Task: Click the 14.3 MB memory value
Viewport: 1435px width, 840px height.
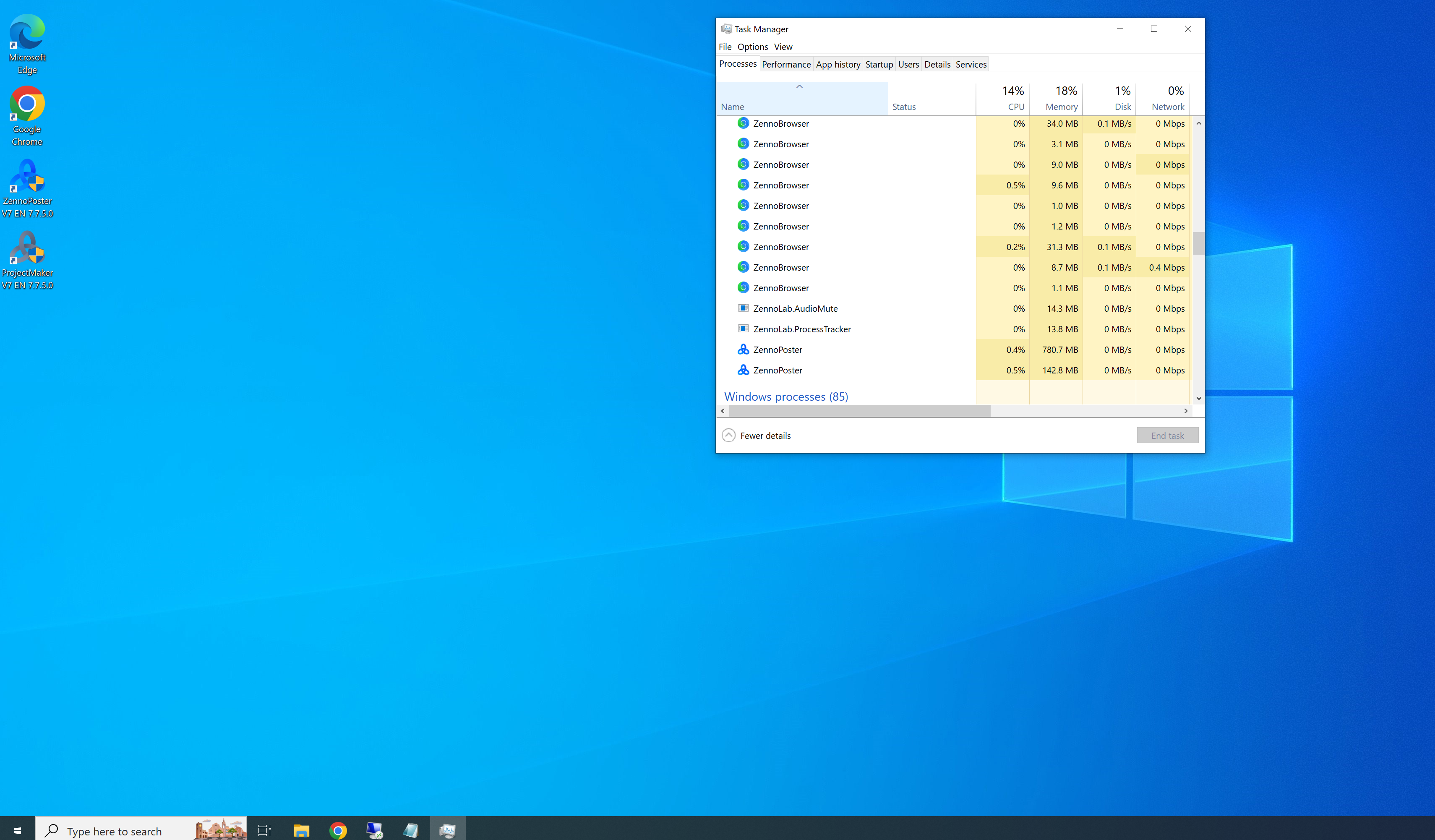Action: point(1062,308)
